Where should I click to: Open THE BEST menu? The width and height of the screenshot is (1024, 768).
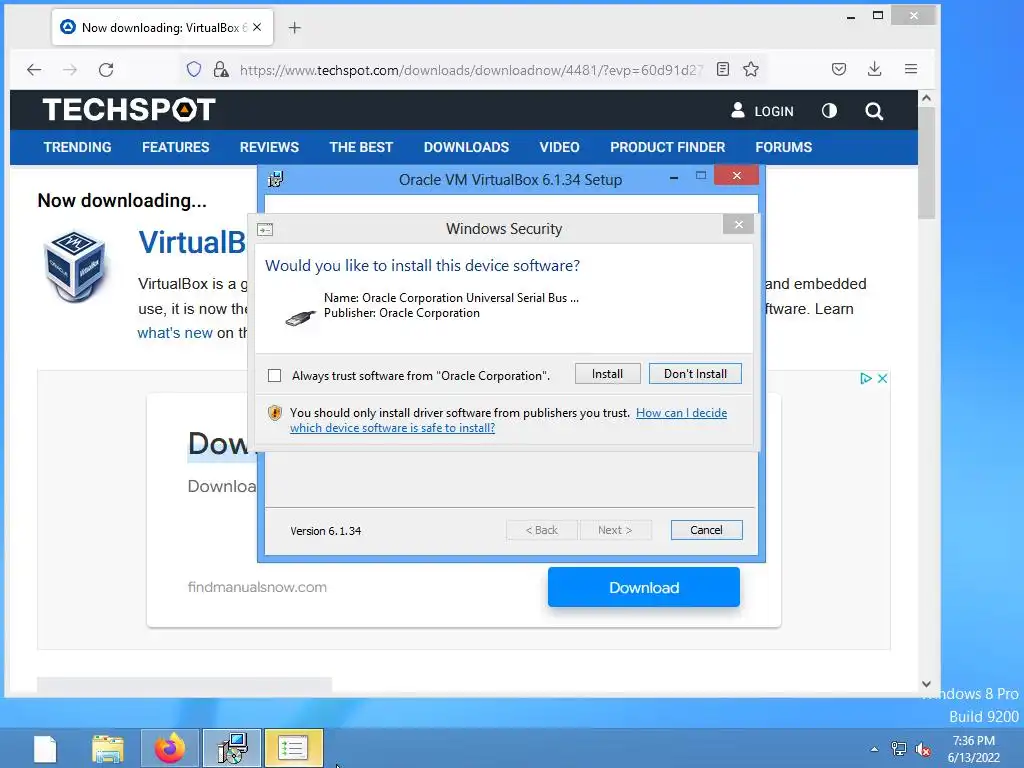(361, 147)
